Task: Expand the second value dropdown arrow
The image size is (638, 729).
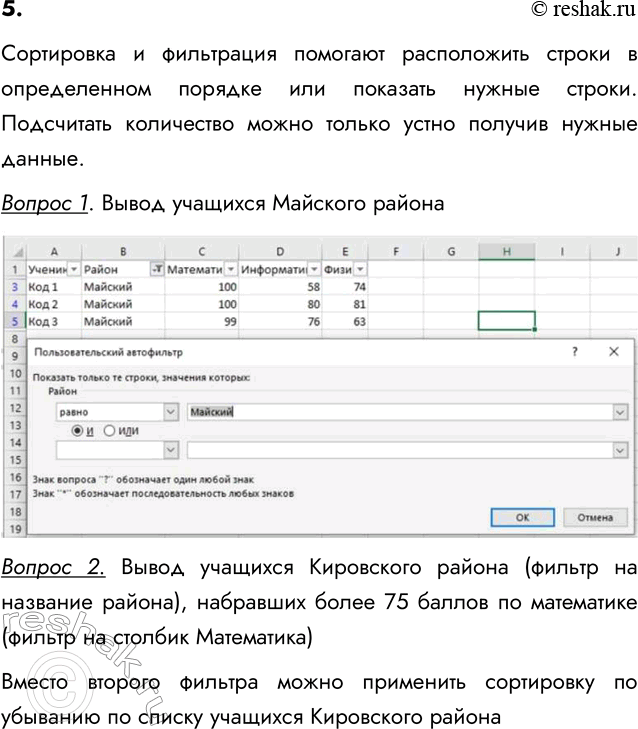Action: point(619,450)
